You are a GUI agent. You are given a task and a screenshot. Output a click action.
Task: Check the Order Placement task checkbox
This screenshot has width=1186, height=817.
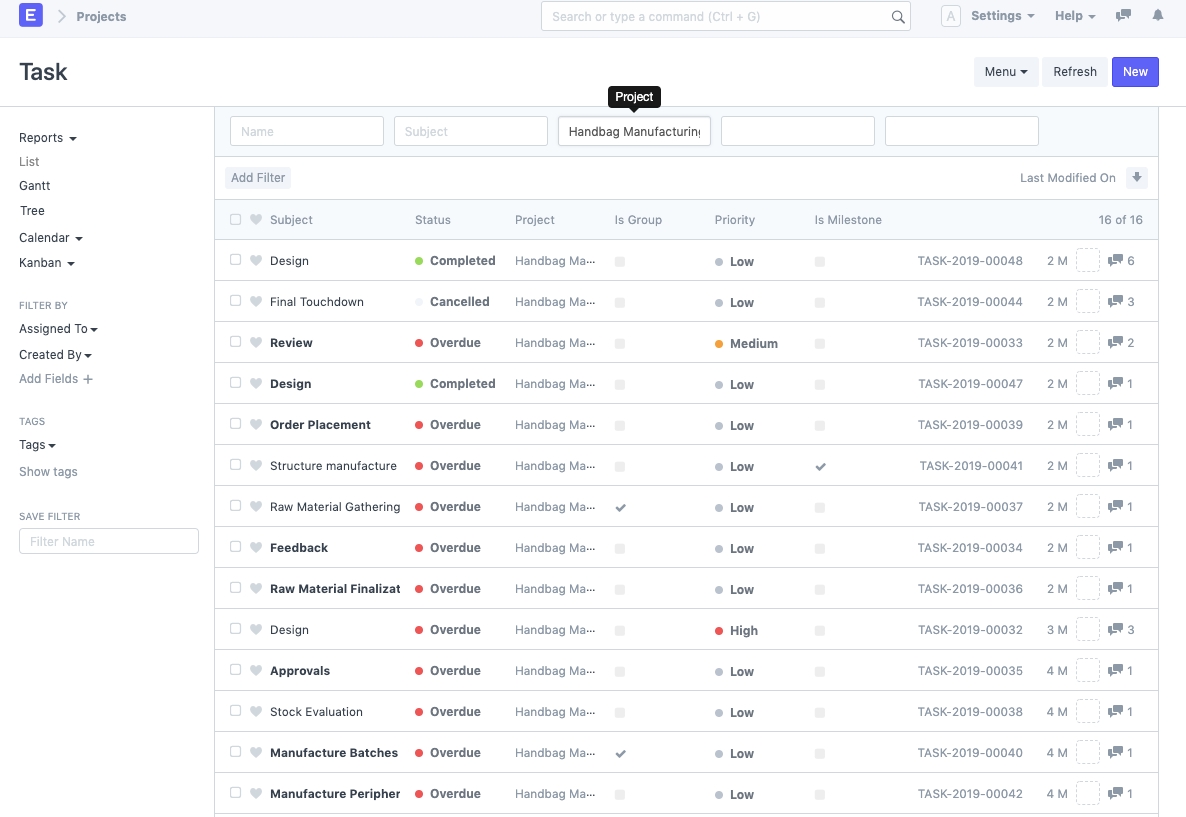coord(236,424)
